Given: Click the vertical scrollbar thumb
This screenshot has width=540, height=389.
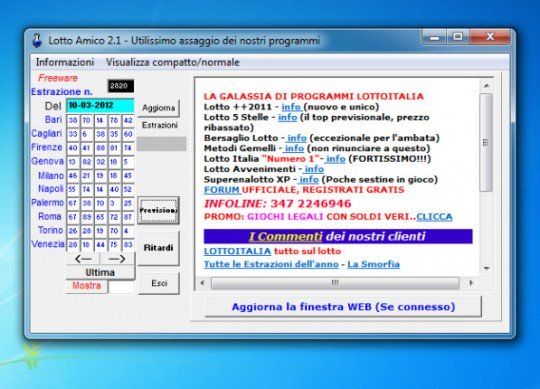Looking at the screenshot, I should pos(486,142).
